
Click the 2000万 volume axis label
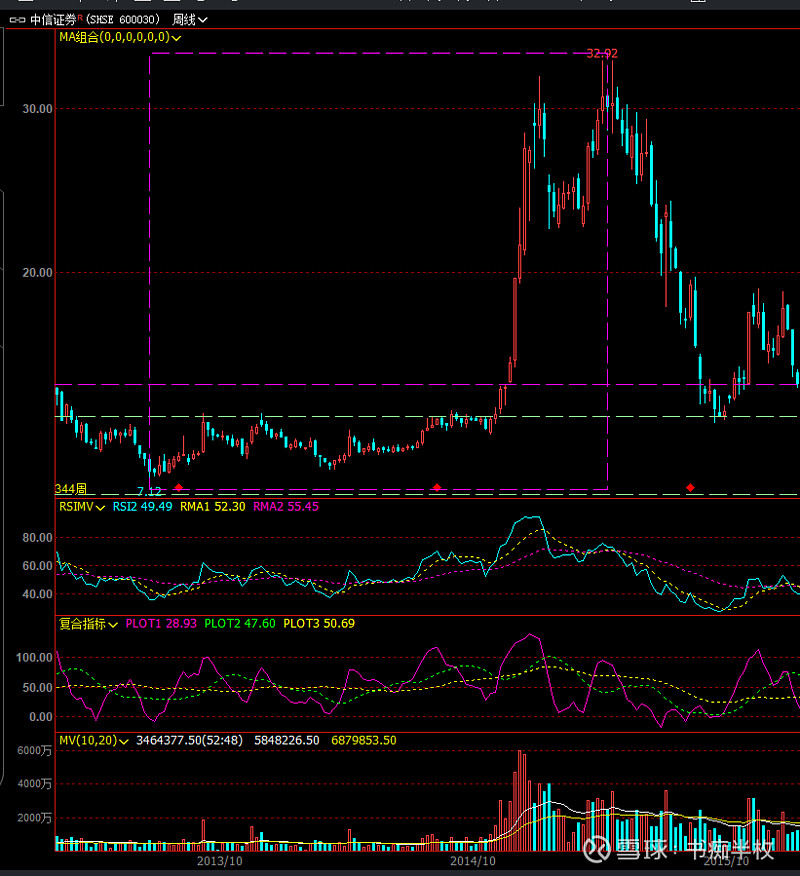(x=35, y=818)
